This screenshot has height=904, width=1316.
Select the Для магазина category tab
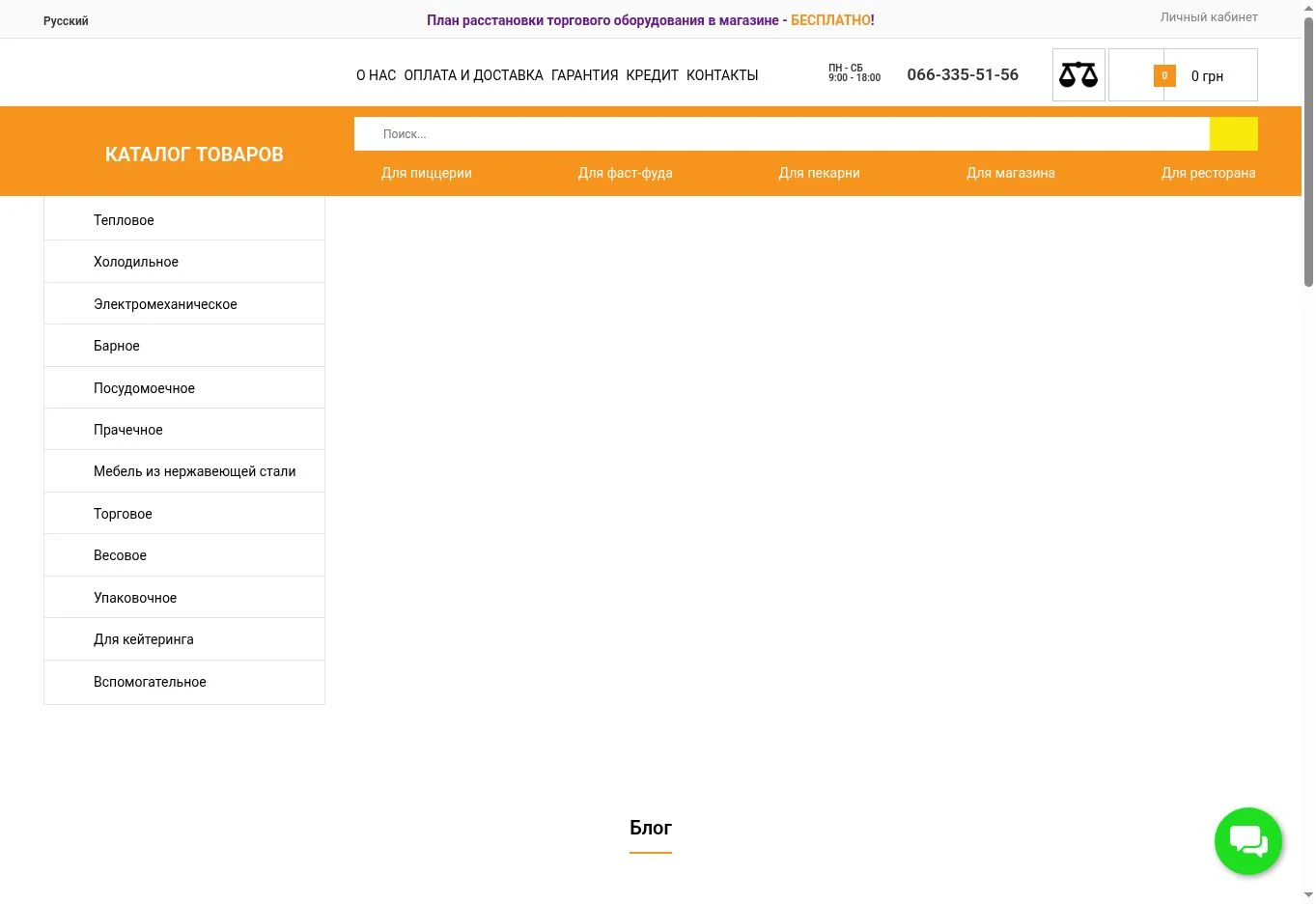(1011, 173)
